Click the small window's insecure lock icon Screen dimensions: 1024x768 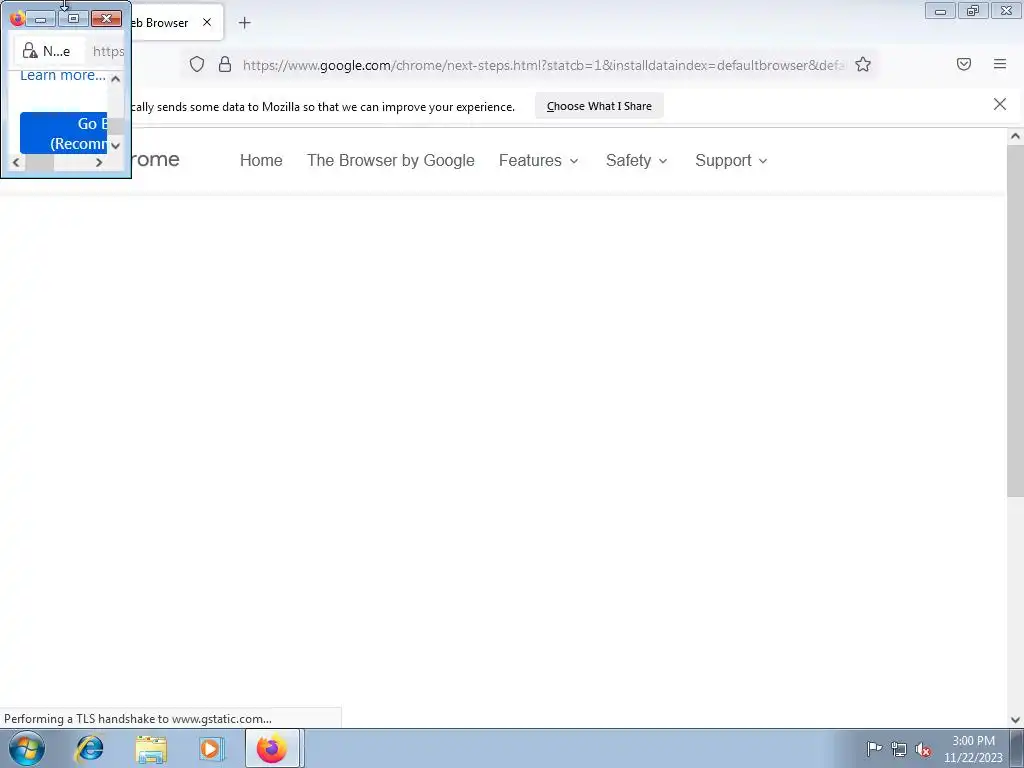coord(30,51)
